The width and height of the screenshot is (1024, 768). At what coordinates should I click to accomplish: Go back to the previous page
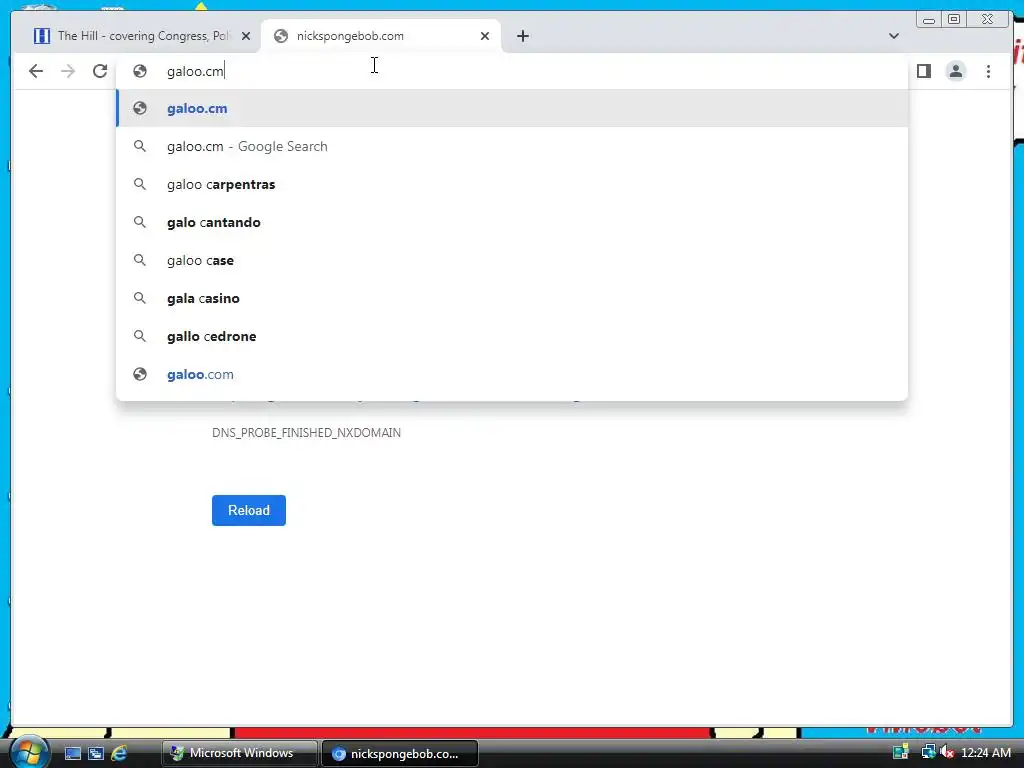click(36, 71)
